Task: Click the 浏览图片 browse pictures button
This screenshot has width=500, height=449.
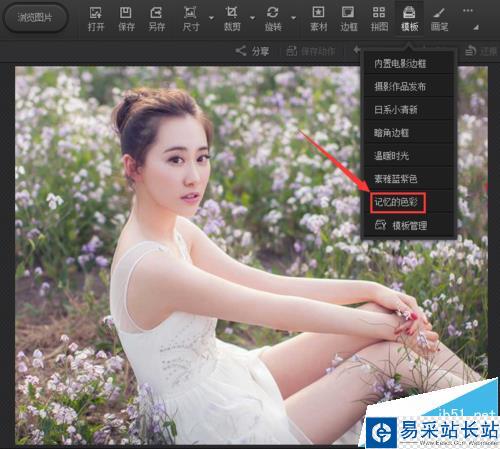Action: [35, 17]
